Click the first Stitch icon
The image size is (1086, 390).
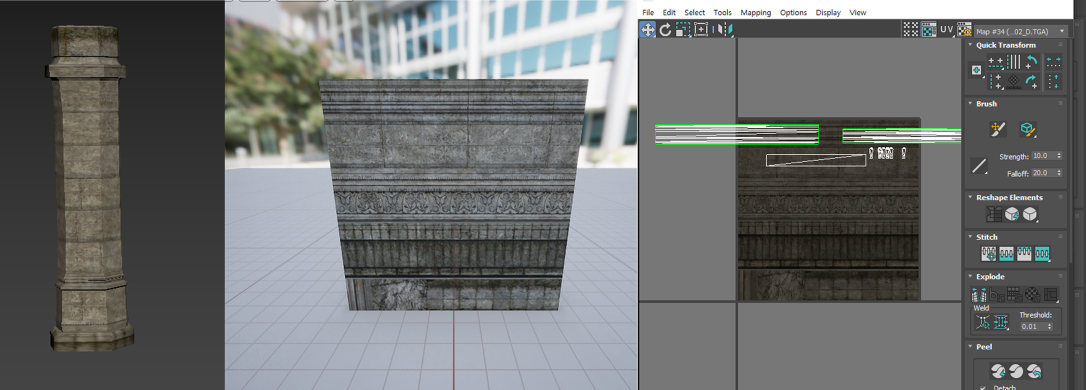pyautogui.click(x=989, y=254)
